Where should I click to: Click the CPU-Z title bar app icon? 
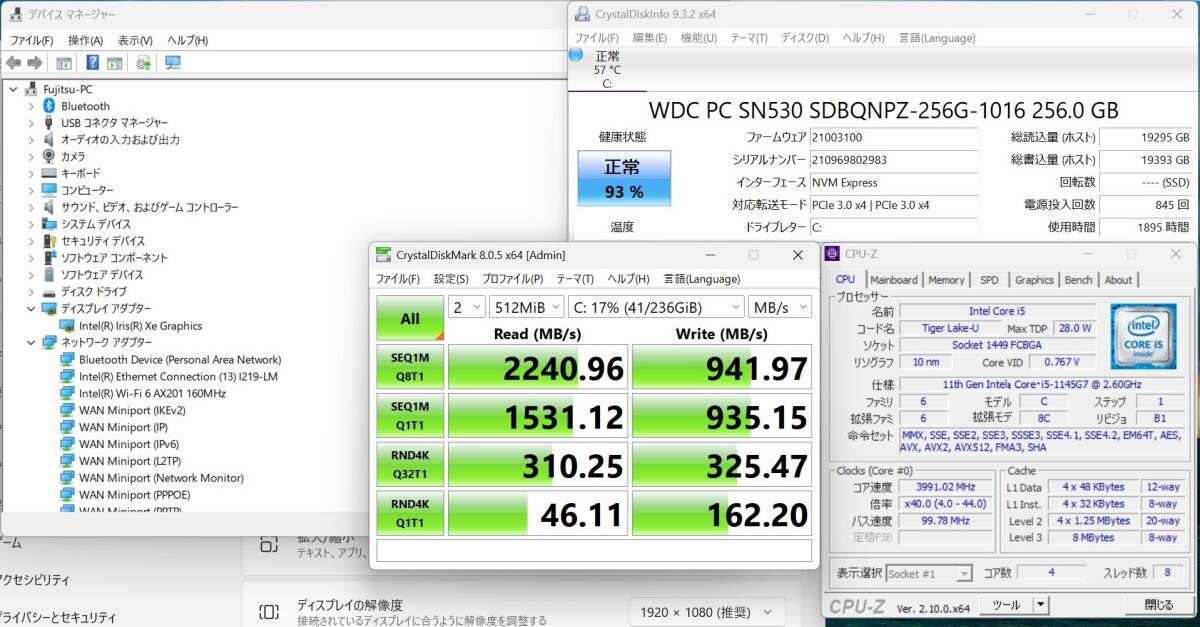click(834, 254)
